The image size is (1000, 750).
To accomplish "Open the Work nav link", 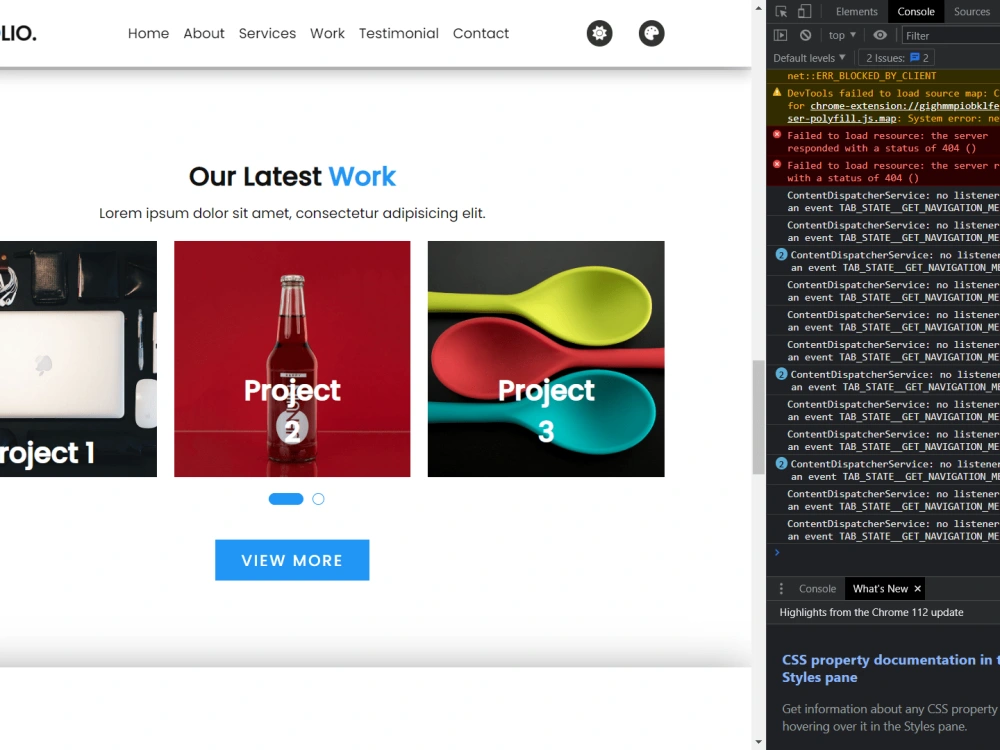I will point(327,33).
